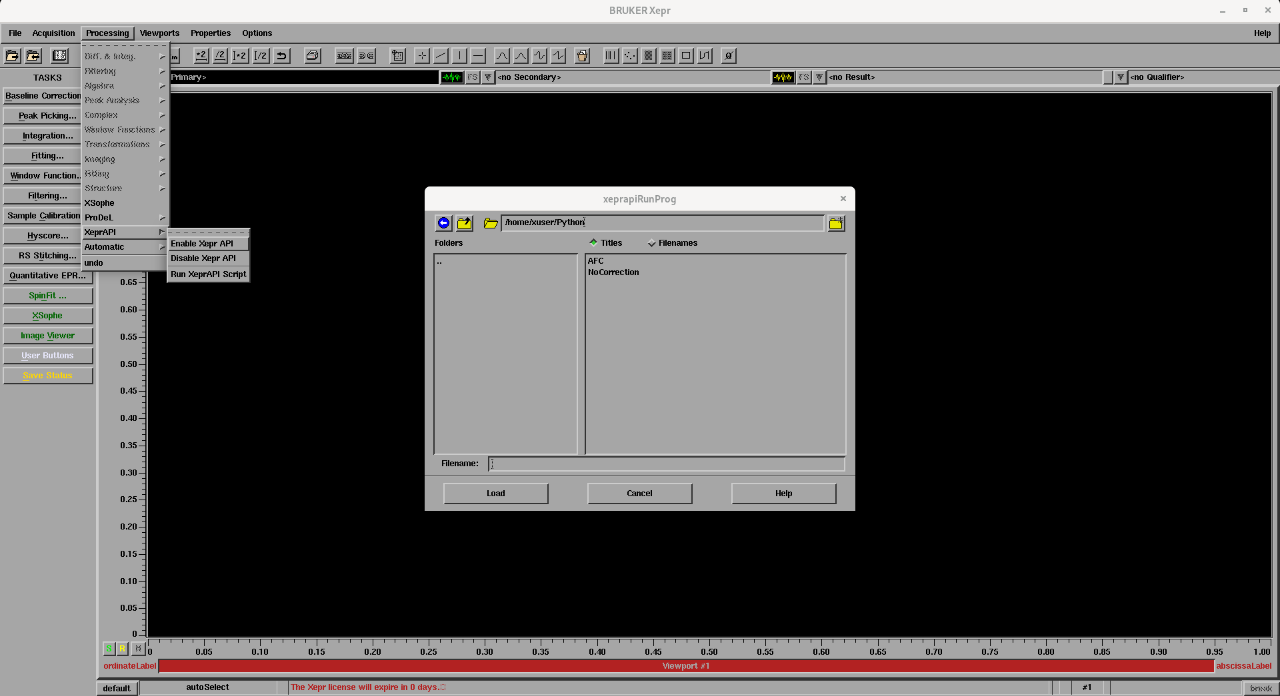Screen dimensions: 1280x696
Task: Click the /2 scaling toolbar icon
Action: point(221,55)
